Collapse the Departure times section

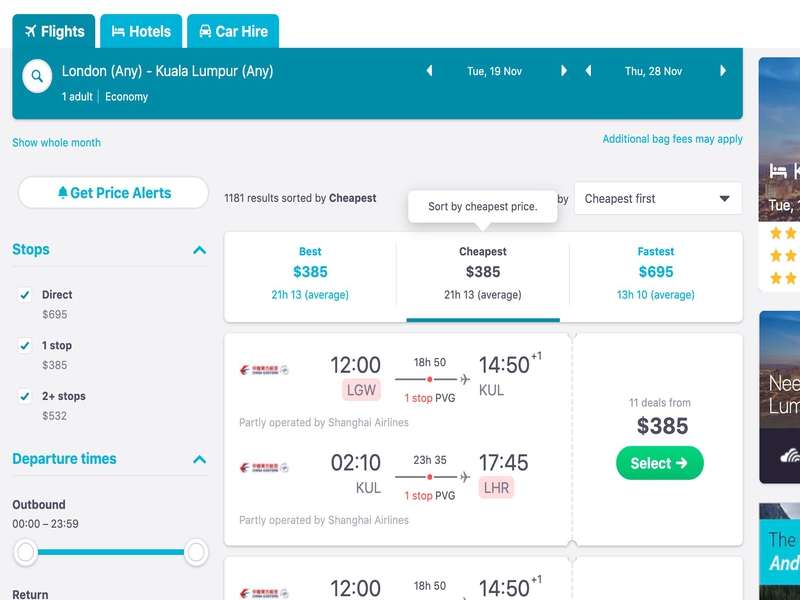click(x=199, y=460)
